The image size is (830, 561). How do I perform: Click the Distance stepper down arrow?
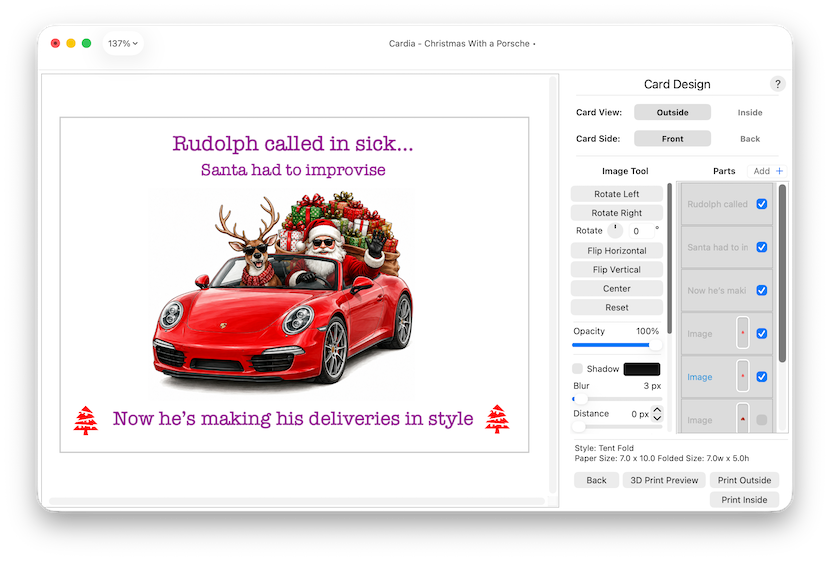(657, 418)
